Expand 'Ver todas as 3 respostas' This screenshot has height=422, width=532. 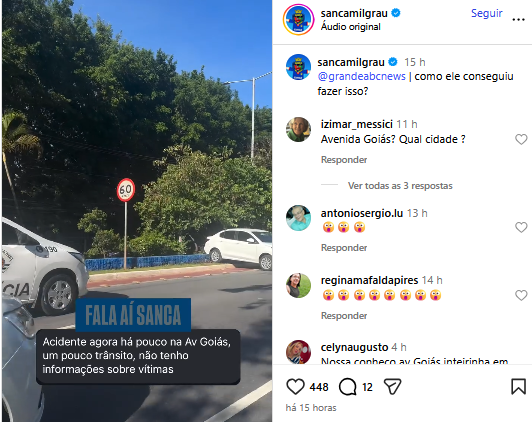pyautogui.click(x=400, y=186)
